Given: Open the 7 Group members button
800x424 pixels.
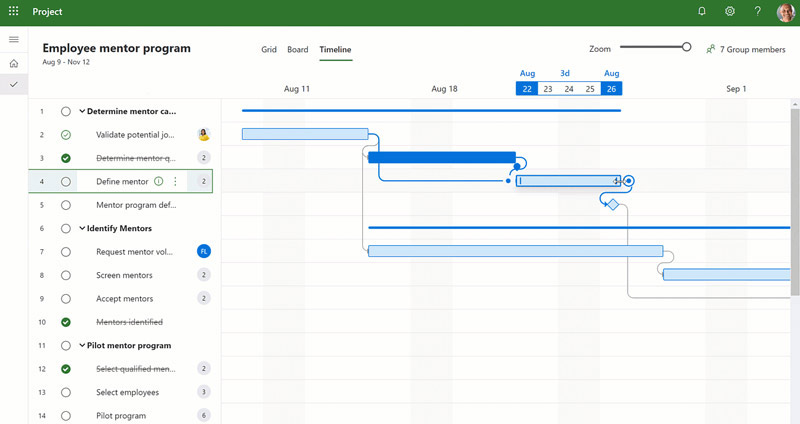Looking at the screenshot, I should coord(745,49).
